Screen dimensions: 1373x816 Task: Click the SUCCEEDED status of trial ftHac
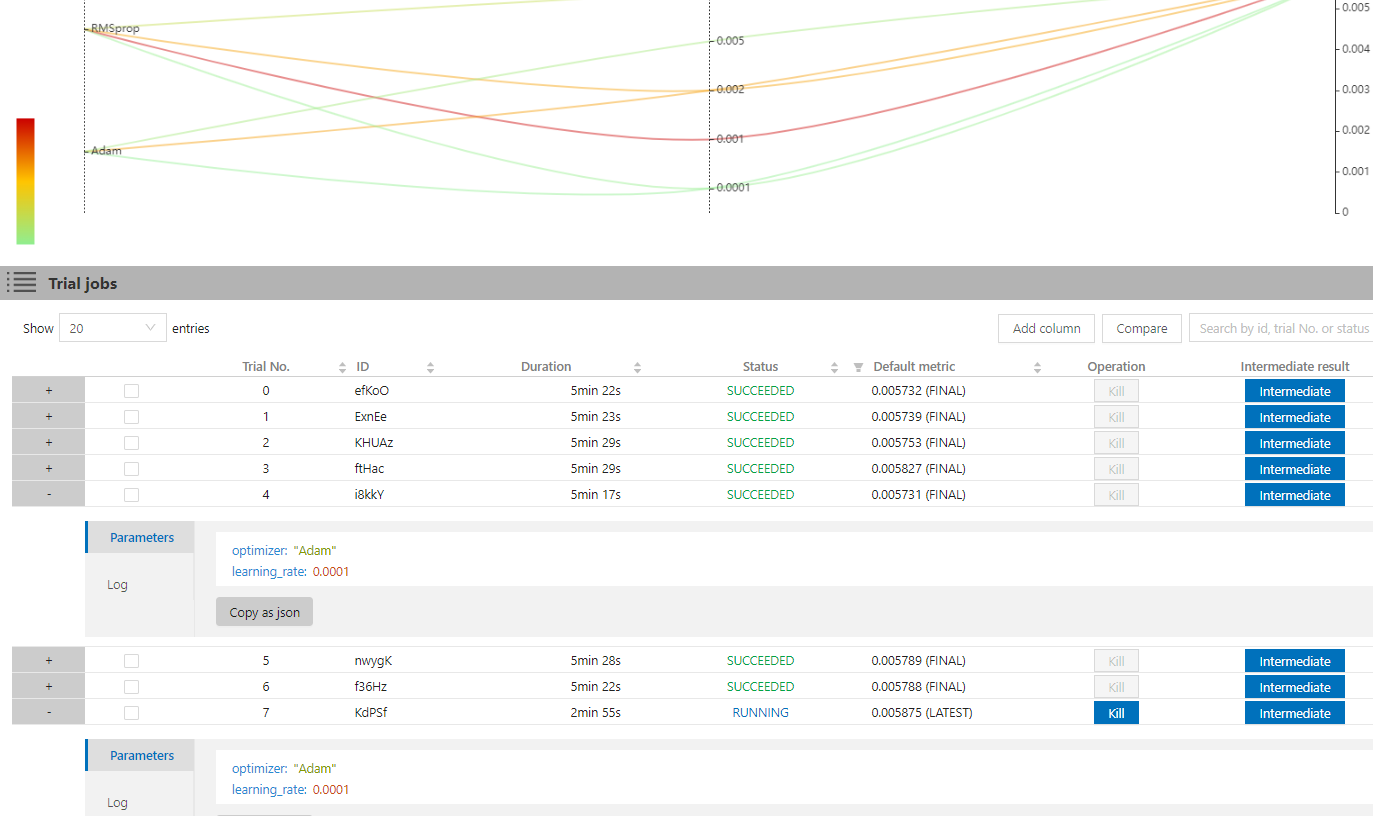point(760,469)
